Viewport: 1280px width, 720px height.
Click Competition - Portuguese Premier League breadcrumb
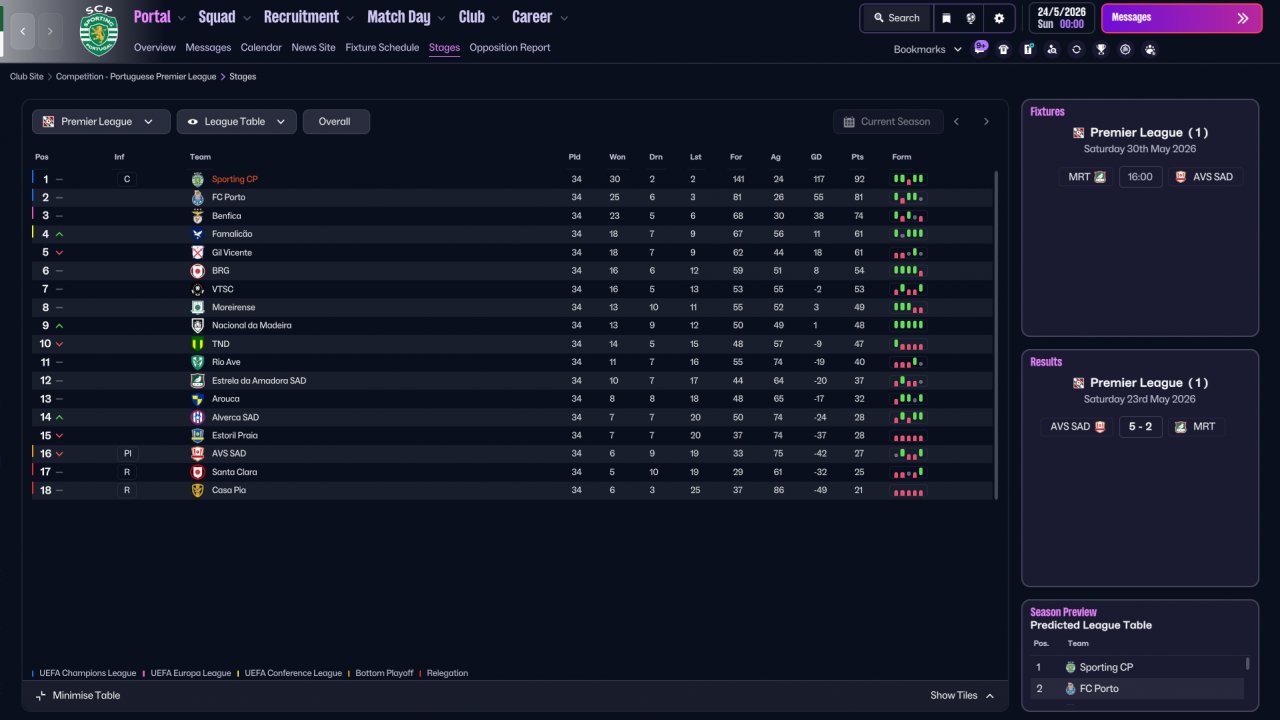click(135, 77)
